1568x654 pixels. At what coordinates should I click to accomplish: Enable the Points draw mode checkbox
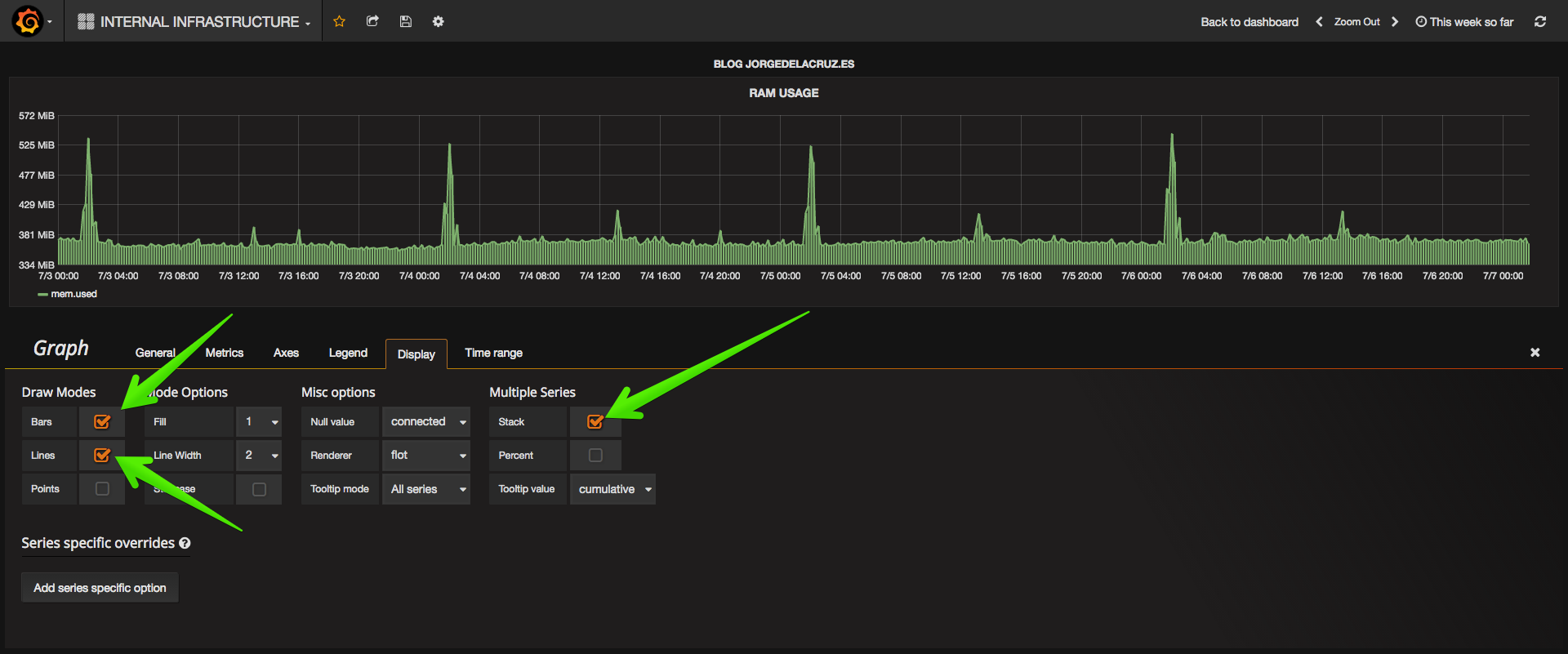click(x=102, y=489)
